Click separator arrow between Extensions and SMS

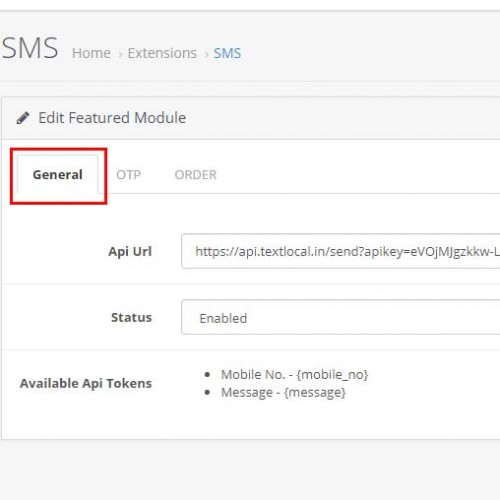coord(206,54)
